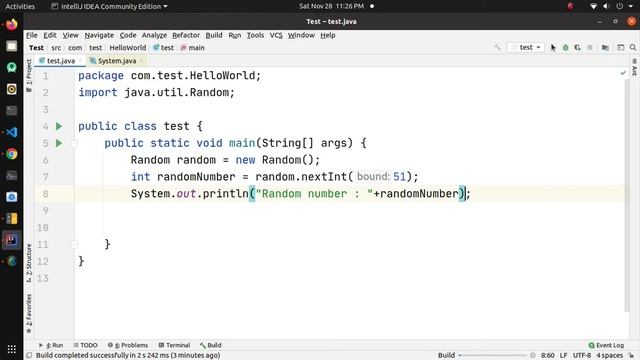
Task: Click the Test project breadcrumb
Action: pyautogui.click(x=36, y=48)
